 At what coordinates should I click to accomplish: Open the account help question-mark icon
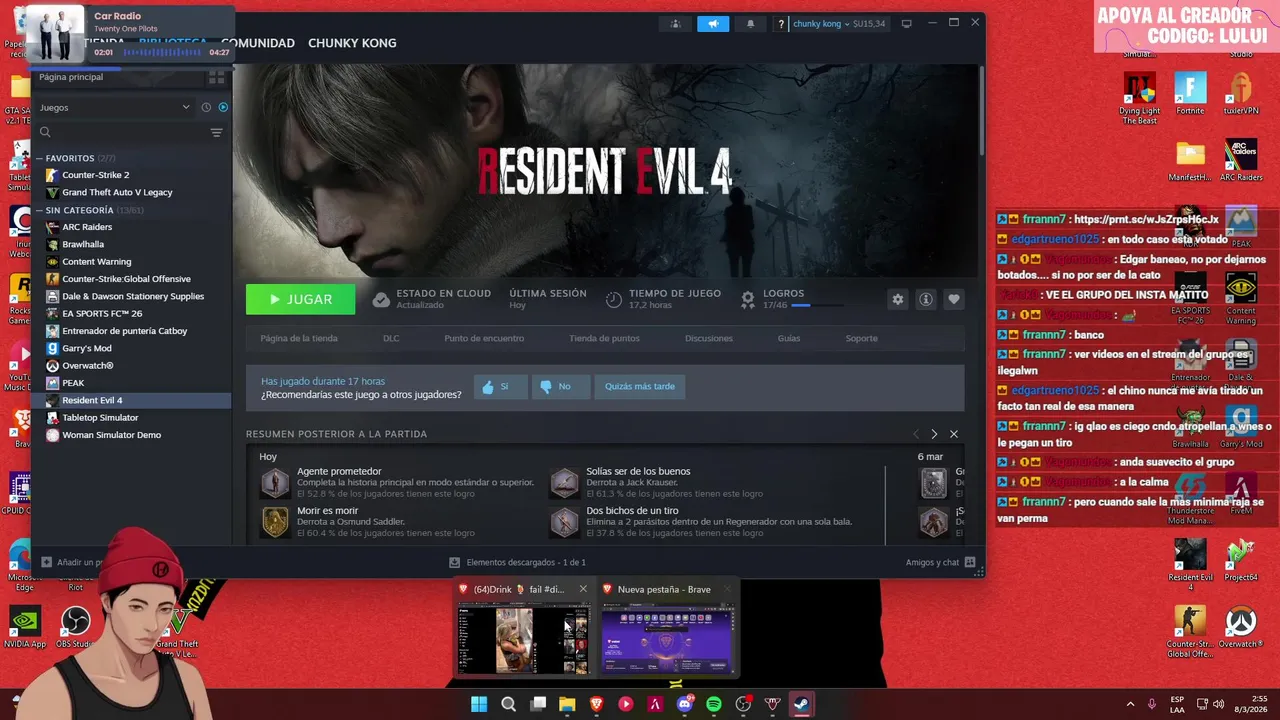(781, 24)
